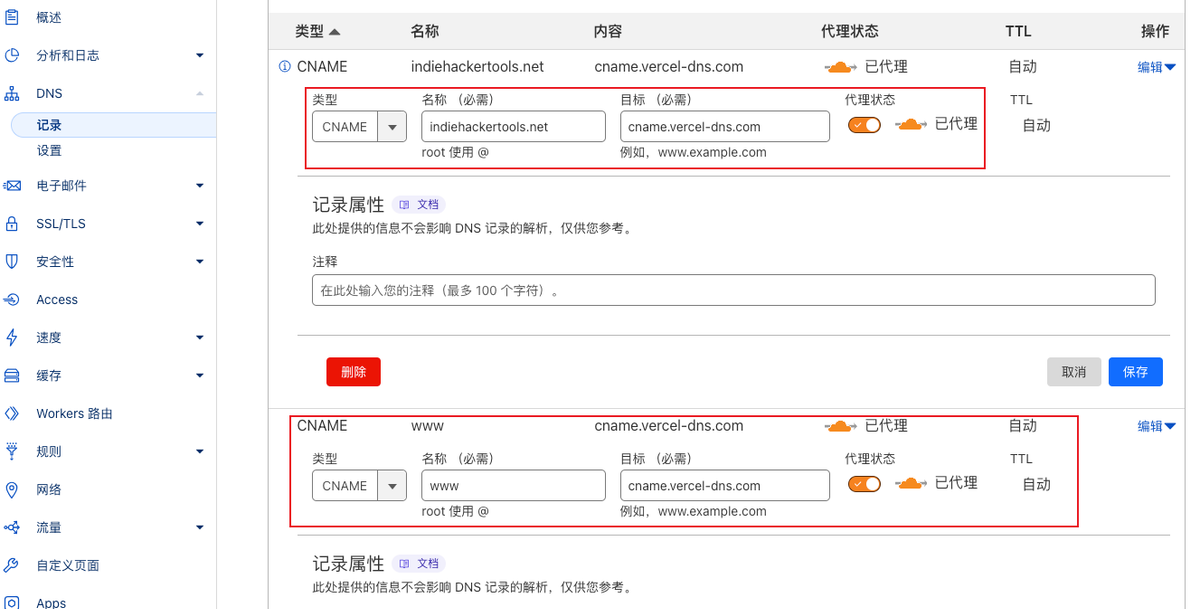Click the blue 保存 button
Screen dimensions: 1200x609
coord(1135,372)
